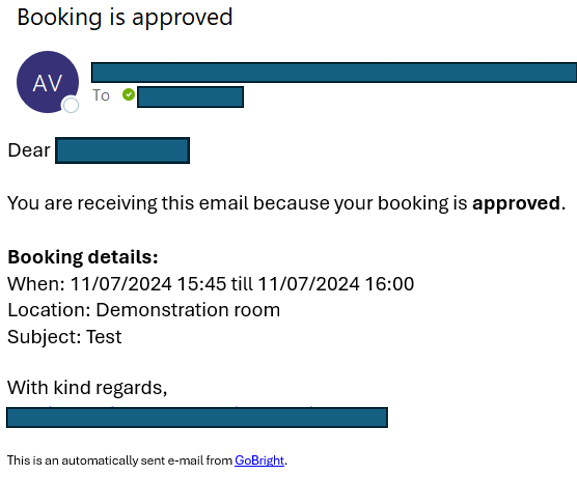Click the Booking is approved subject heading
Image resolution: width=577 pixels, height=477 pixels.
125,18
